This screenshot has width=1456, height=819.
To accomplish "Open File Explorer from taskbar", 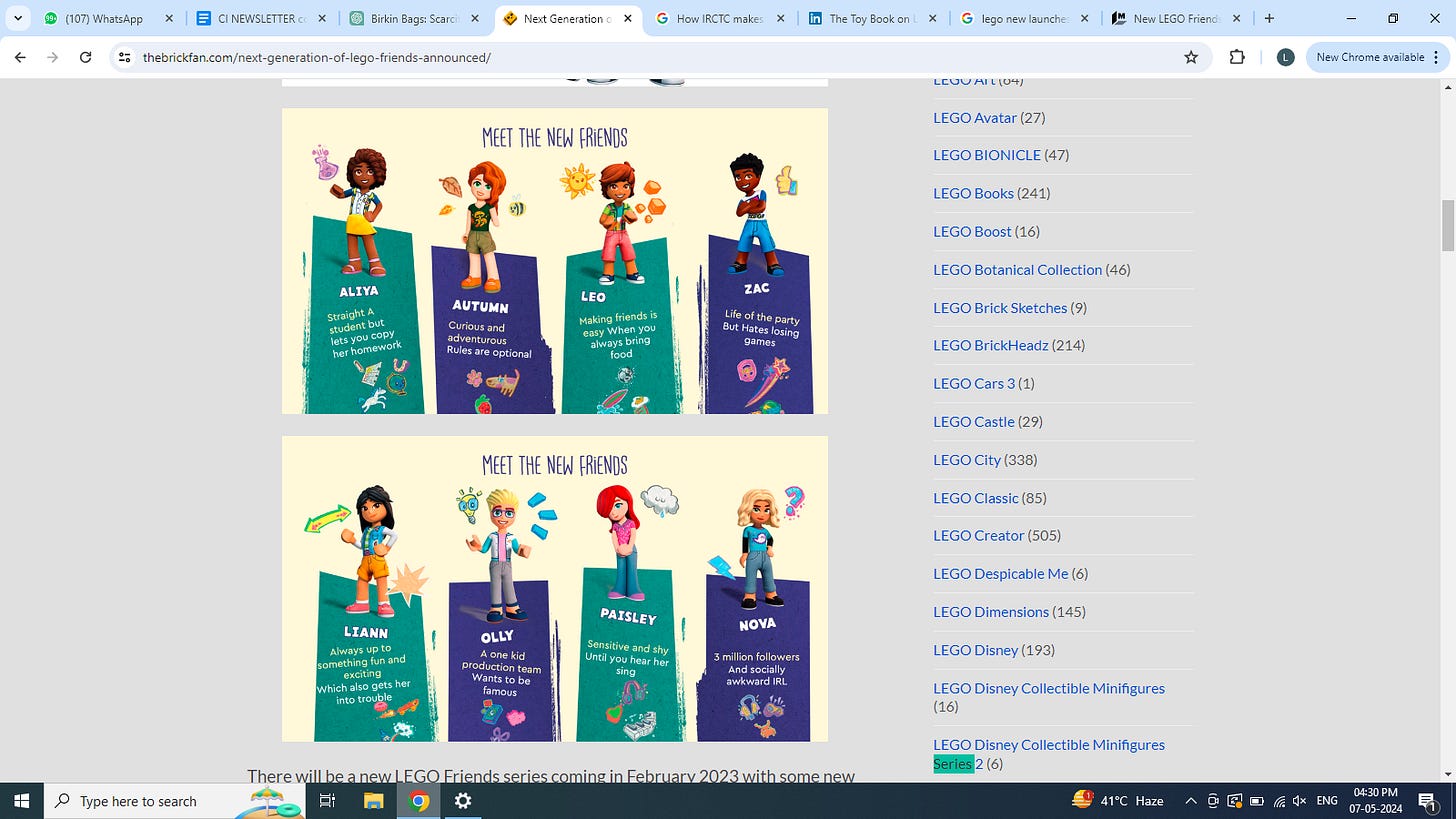I will (373, 800).
